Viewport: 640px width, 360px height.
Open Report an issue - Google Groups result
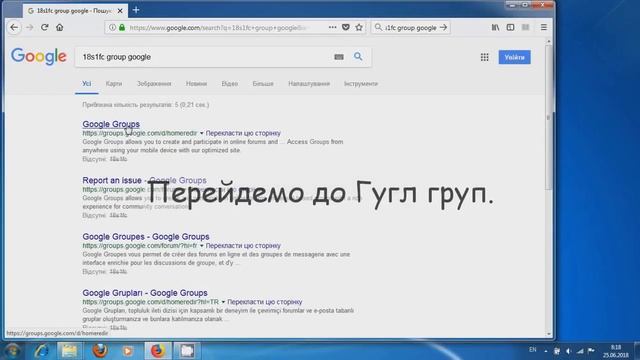coord(144,180)
